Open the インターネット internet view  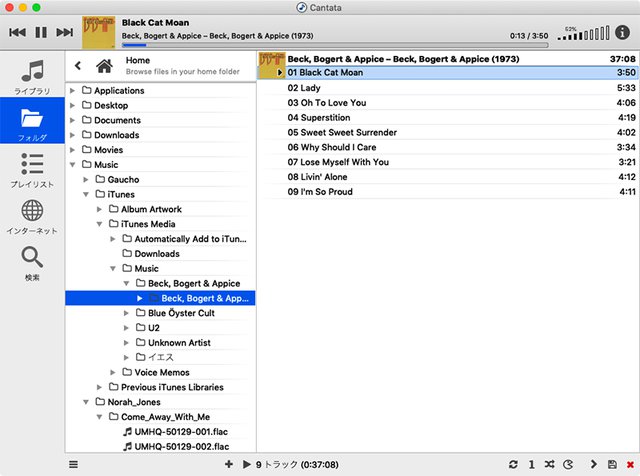click(32, 217)
